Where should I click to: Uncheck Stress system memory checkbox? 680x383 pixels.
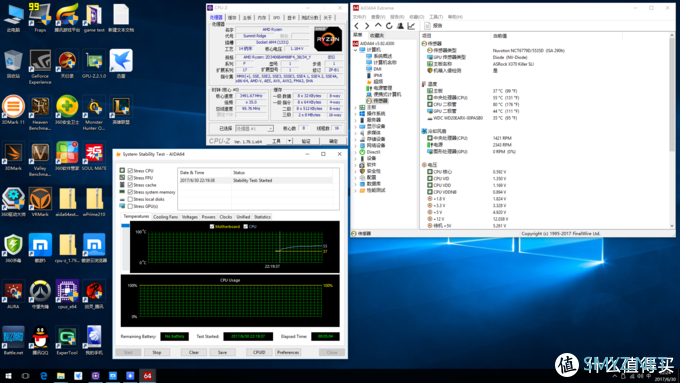[130, 192]
